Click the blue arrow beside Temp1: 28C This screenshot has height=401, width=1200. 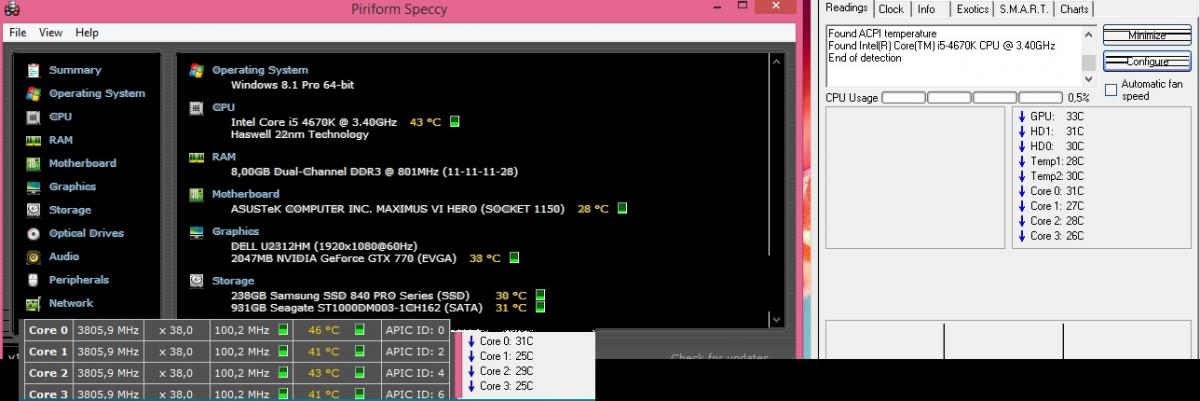pyautogui.click(x=1022, y=161)
